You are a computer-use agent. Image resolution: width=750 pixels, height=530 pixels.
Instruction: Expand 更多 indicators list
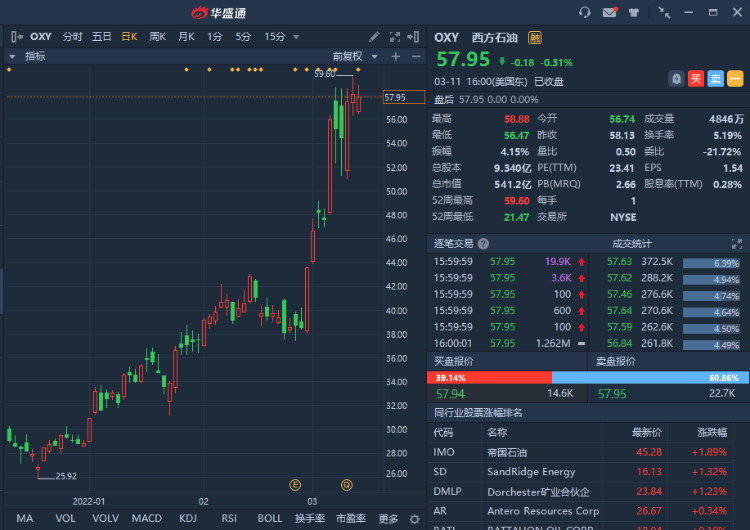coord(388,518)
